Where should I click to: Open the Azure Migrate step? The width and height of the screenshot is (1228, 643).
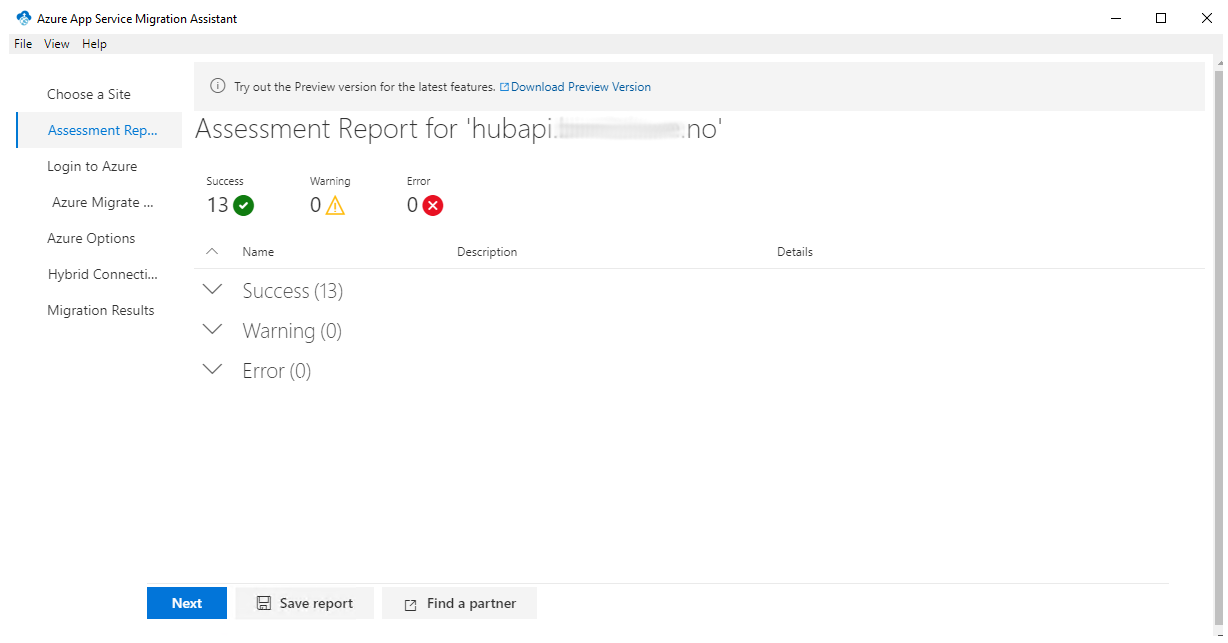point(103,202)
